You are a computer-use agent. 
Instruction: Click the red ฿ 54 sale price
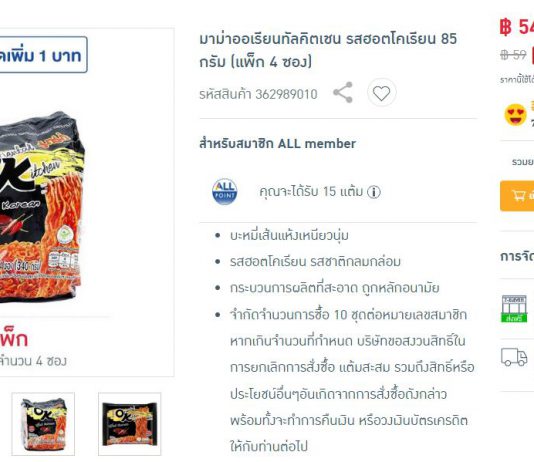517,27
